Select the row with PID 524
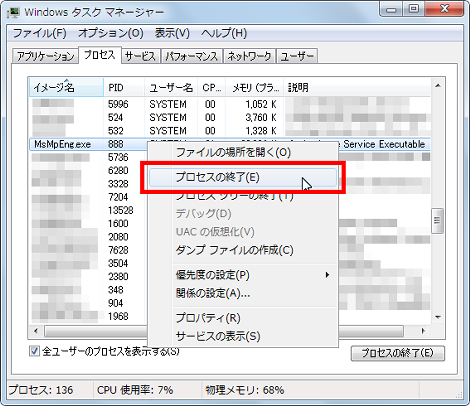This screenshot has width=470, height=406. tap(230, 118)
